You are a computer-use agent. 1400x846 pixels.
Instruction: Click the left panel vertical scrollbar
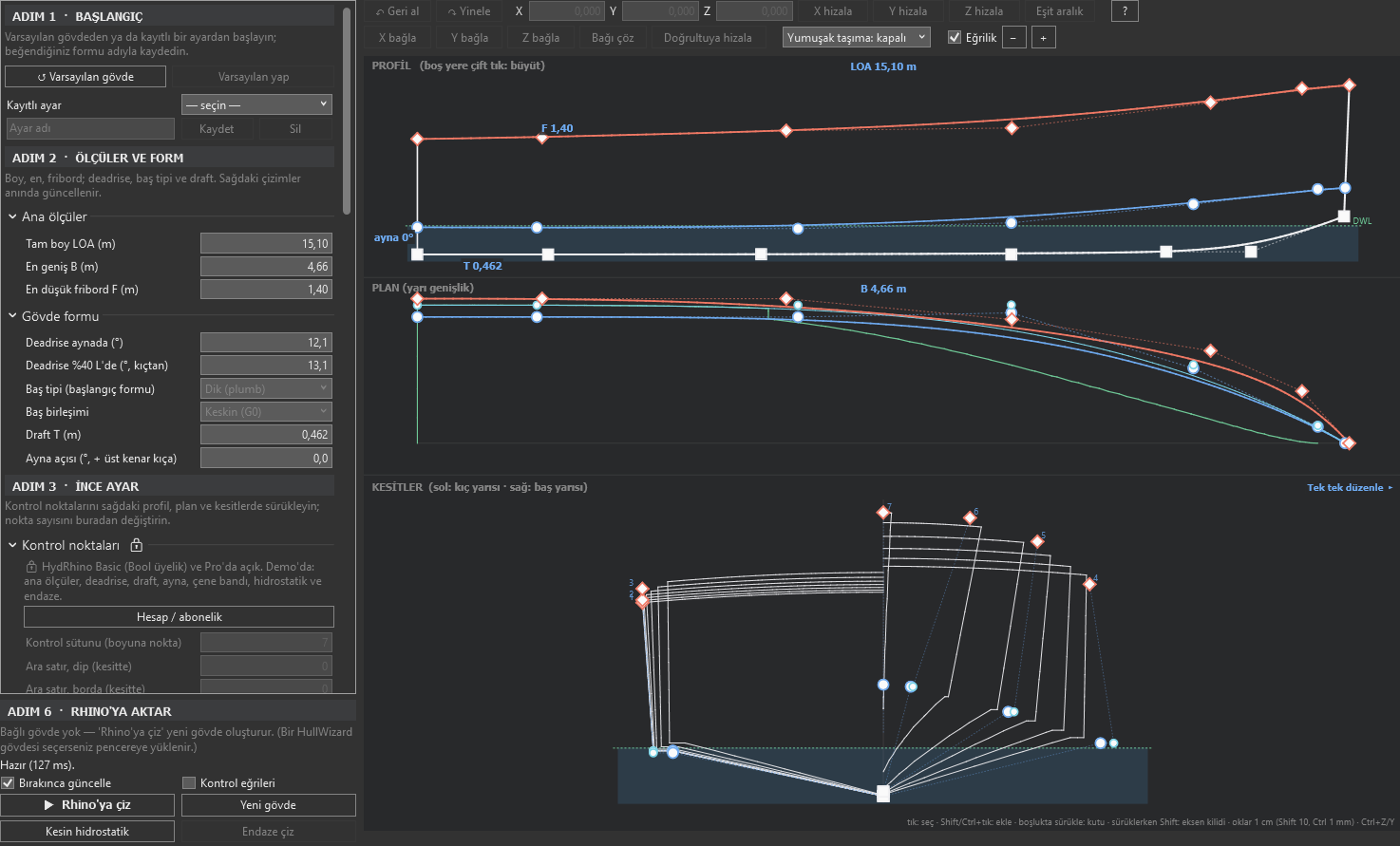[347, 112]
